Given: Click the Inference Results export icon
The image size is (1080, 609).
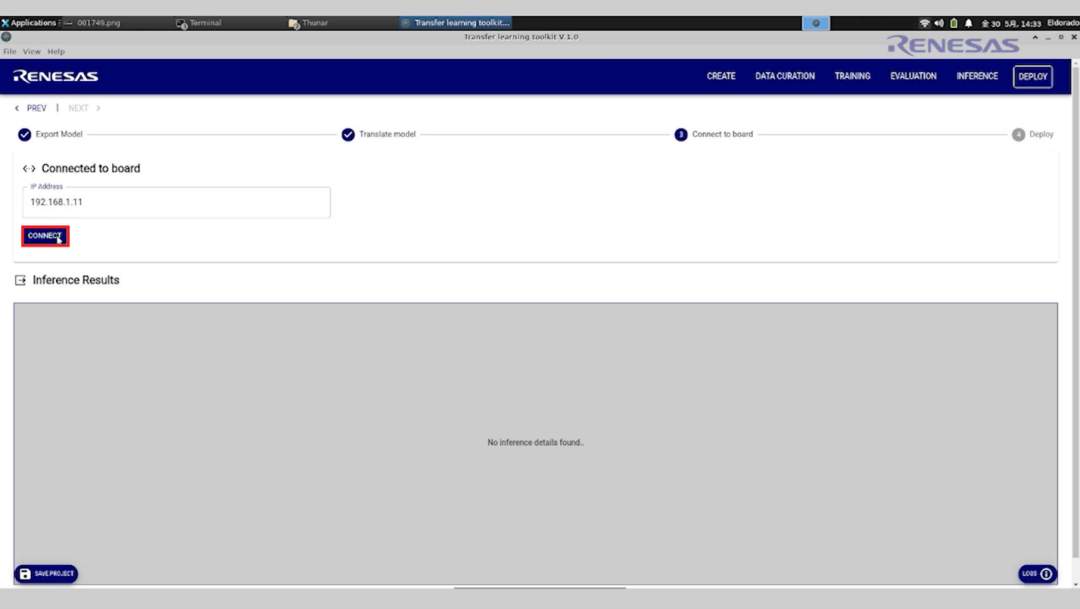Looking at the screenshot, I should tap(20, 280).
